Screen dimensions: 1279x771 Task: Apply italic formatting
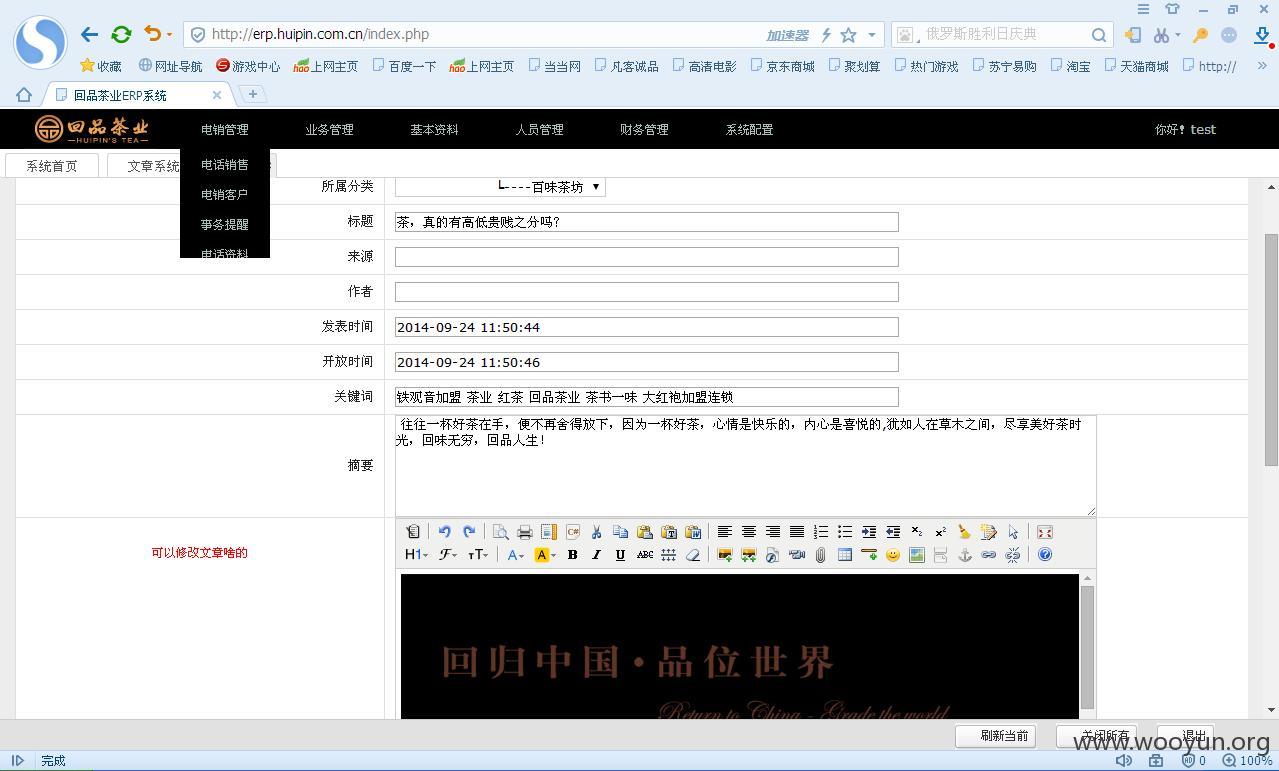pos(596,555)
